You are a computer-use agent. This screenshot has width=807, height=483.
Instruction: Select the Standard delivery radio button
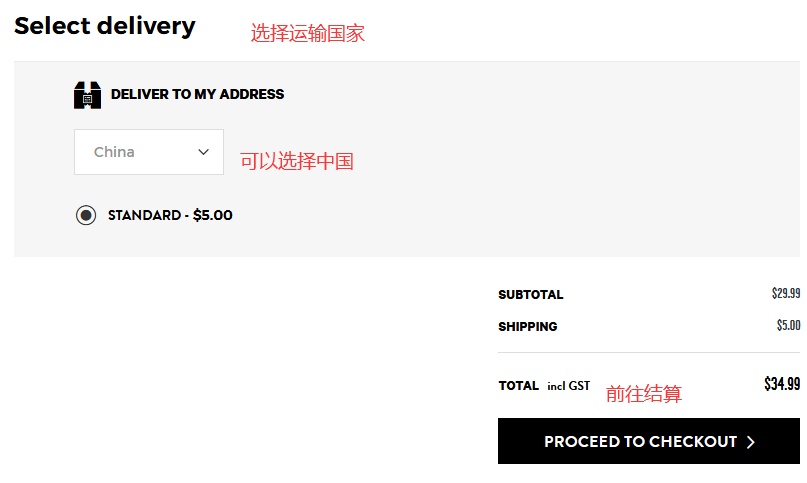coord(86,215)
